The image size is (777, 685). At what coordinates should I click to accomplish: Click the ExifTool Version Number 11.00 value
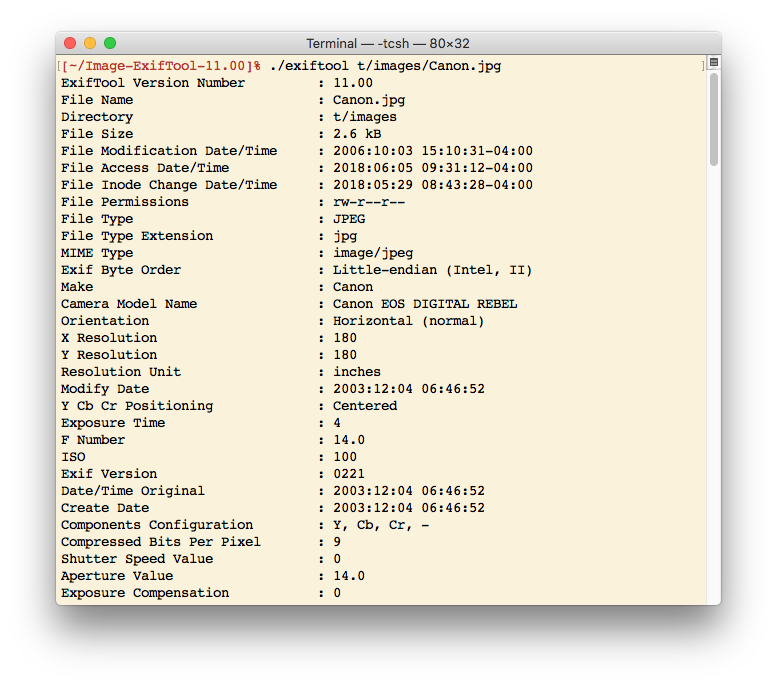point(353,83)
